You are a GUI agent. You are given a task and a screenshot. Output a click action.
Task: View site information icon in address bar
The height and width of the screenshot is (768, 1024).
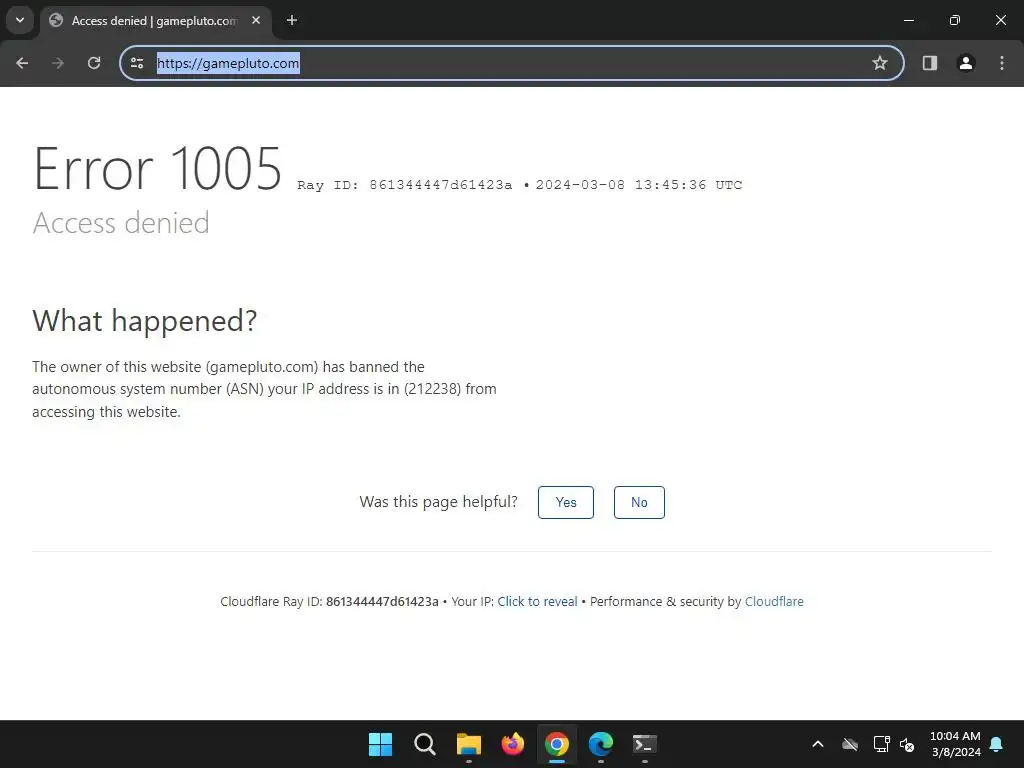pyautogui.click(x=137, y=63)
